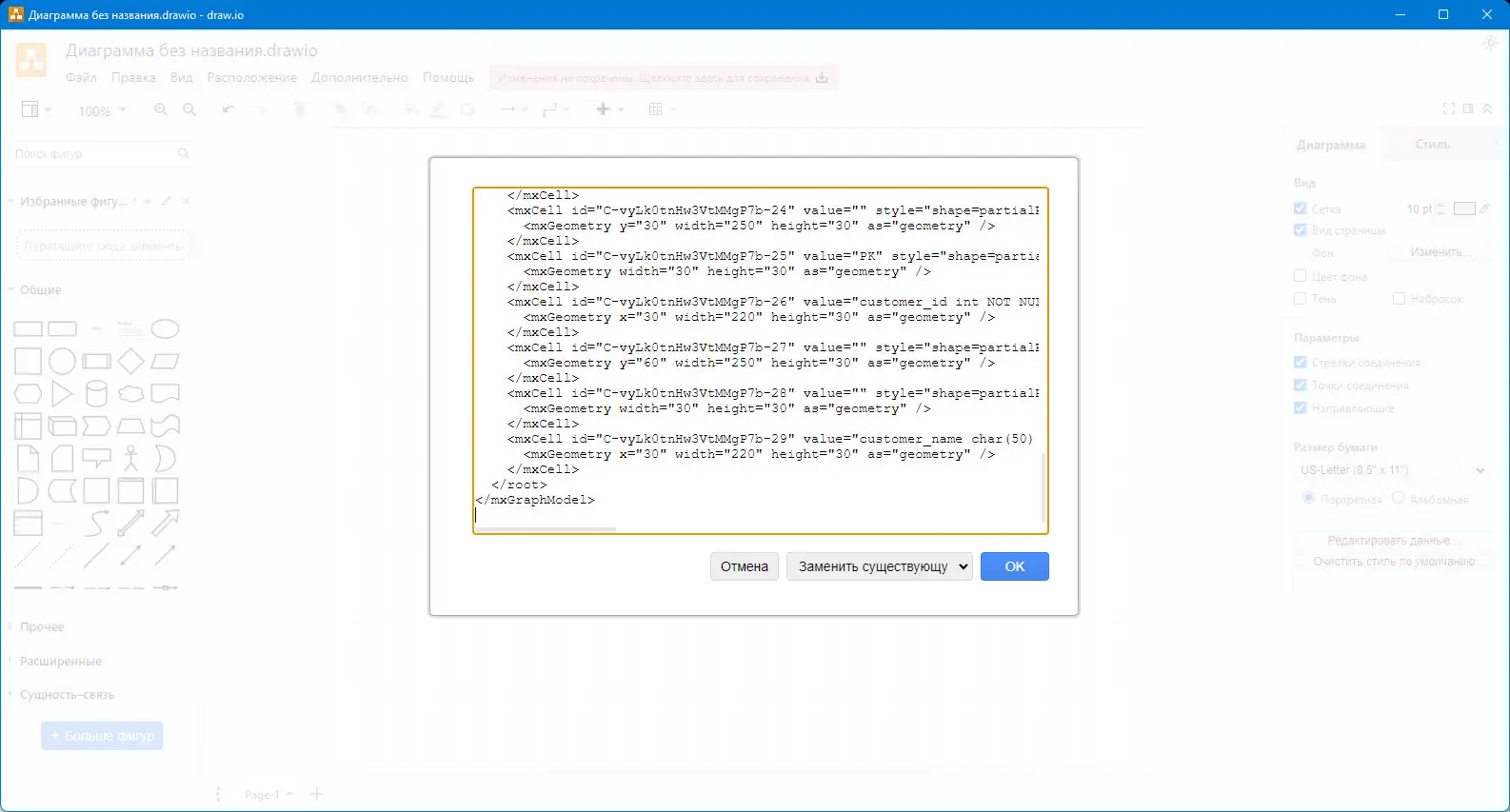Click the undo arrow icon
The image size is (1510, 812).
(228, 109)
